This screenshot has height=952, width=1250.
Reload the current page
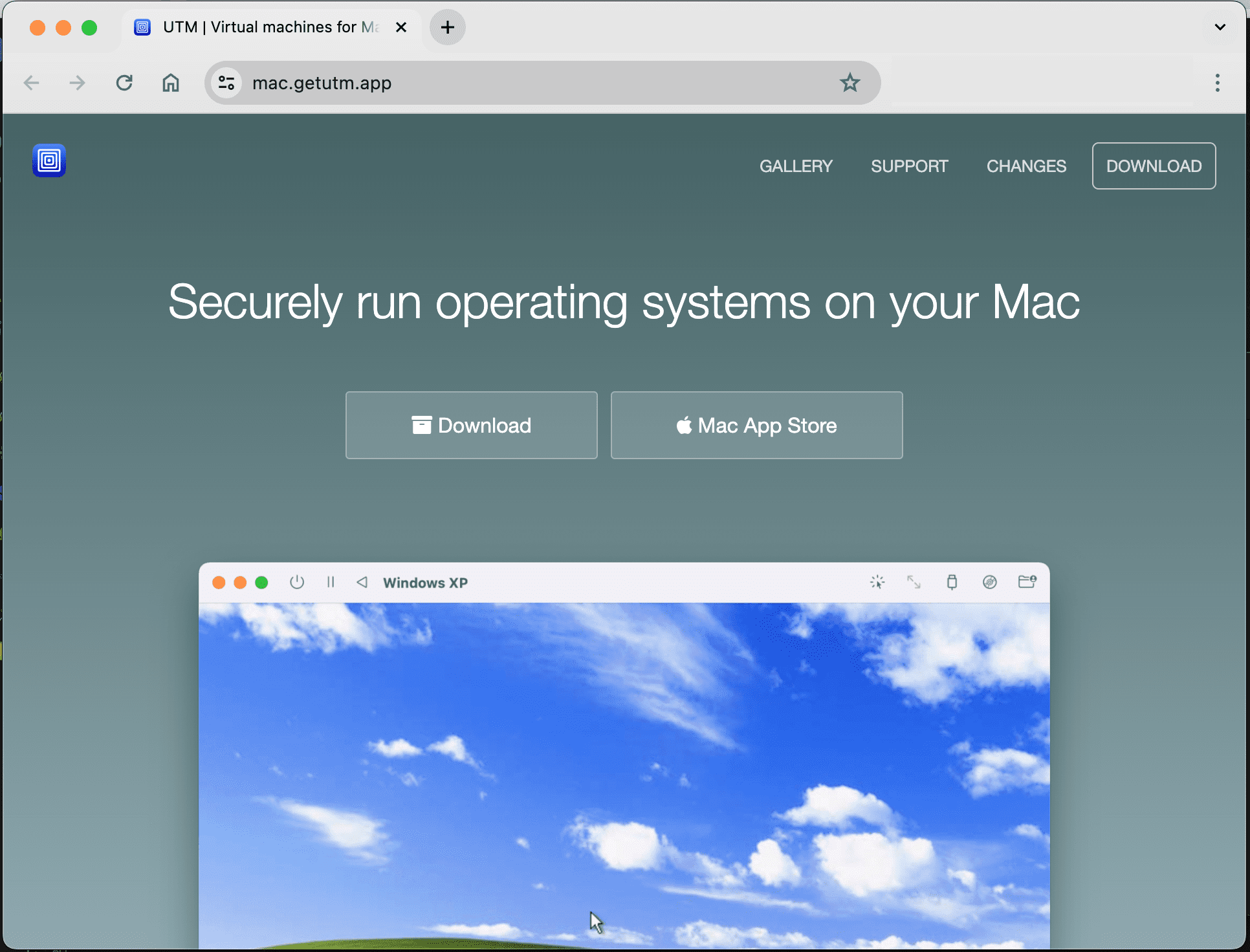pyautogui.click(x=124, y=83)
